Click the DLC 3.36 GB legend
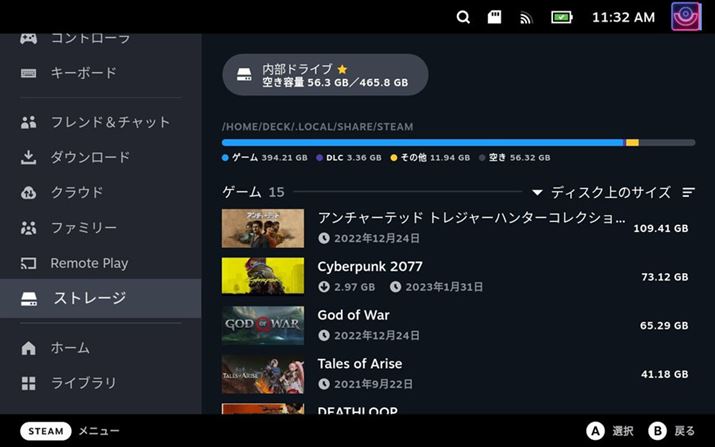Screen dimensions: 715x447 coord(349,158)
